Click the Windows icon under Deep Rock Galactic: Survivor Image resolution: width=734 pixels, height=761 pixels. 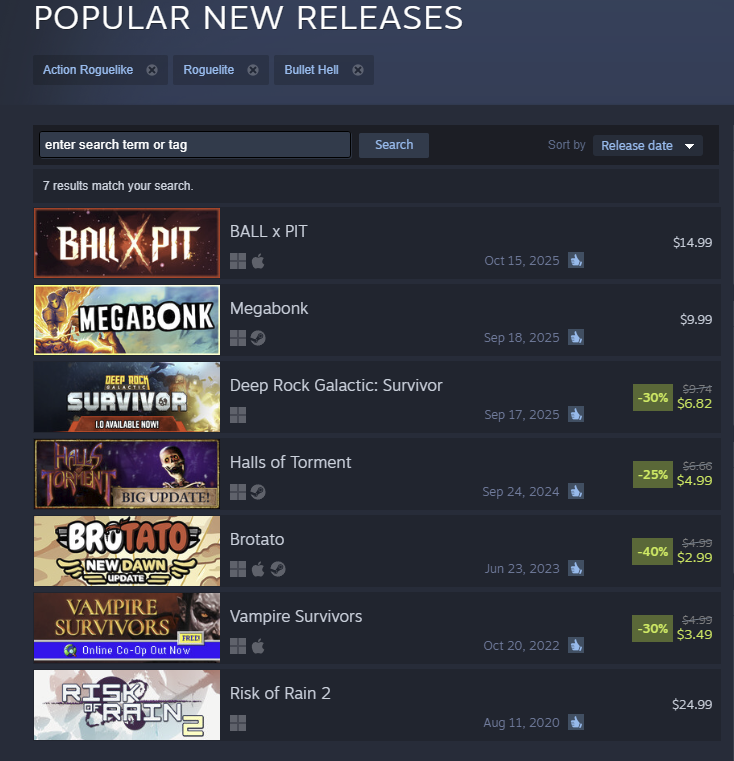pos(238,415)
